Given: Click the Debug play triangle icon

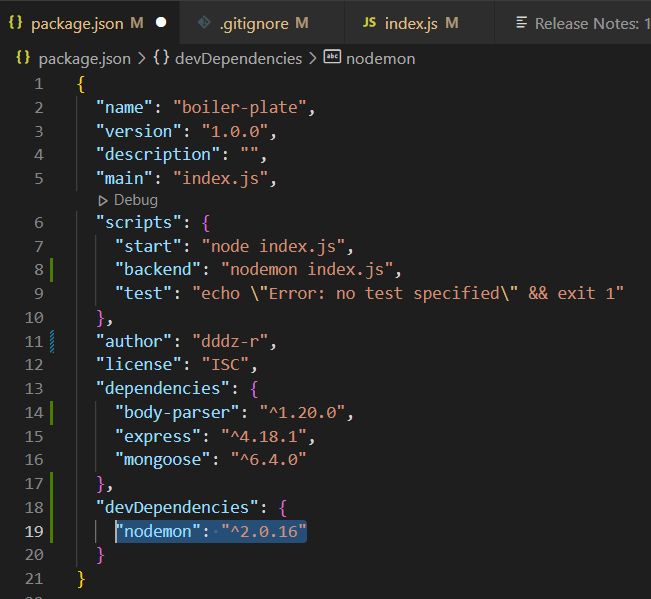Looking at the screenshot, I should pos(103,201).
